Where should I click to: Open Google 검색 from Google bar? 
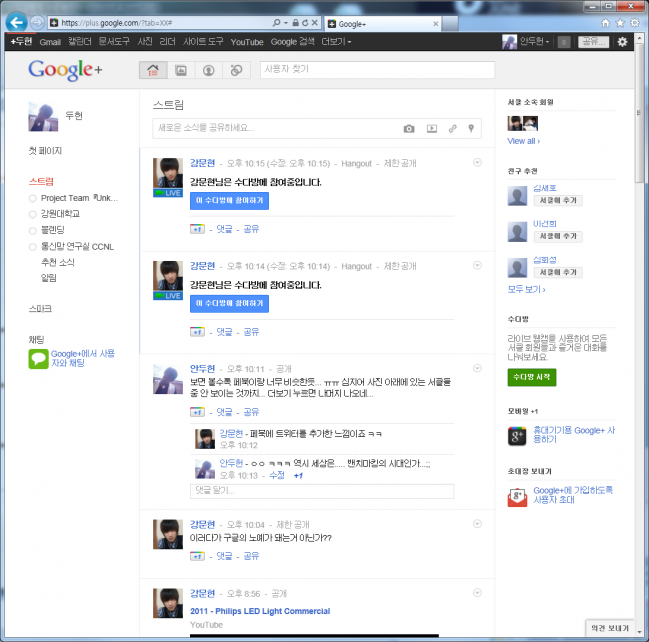pyautogui.click(x=293, y=42)
